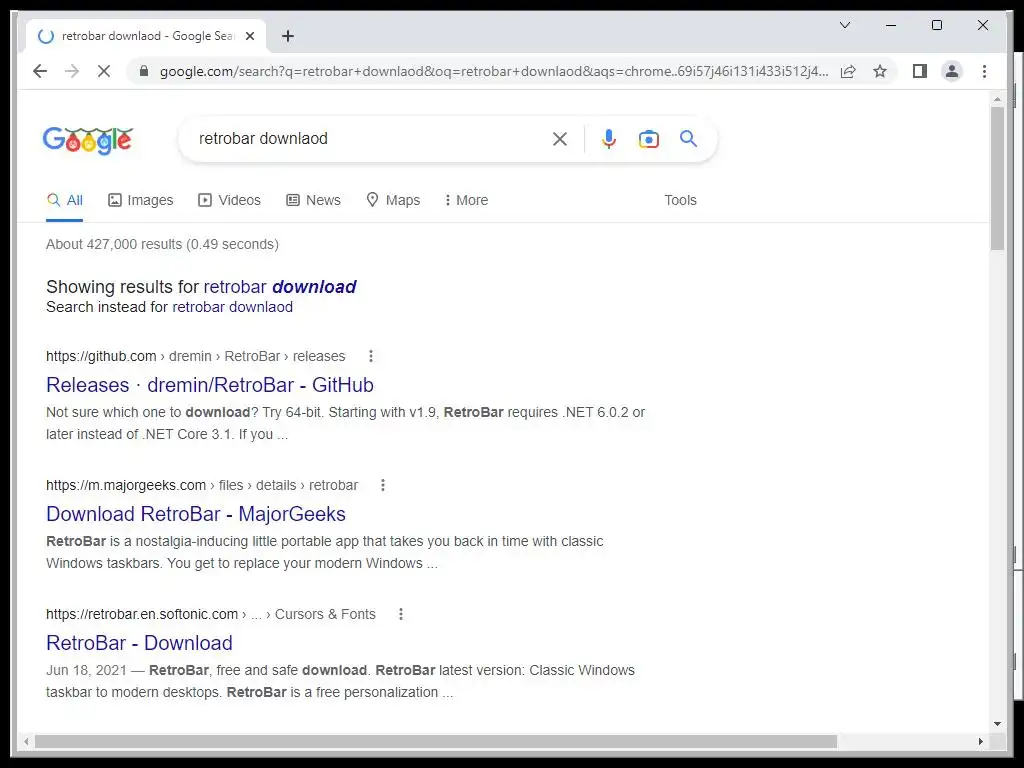Switch to Maps results

tap(393, 200)
